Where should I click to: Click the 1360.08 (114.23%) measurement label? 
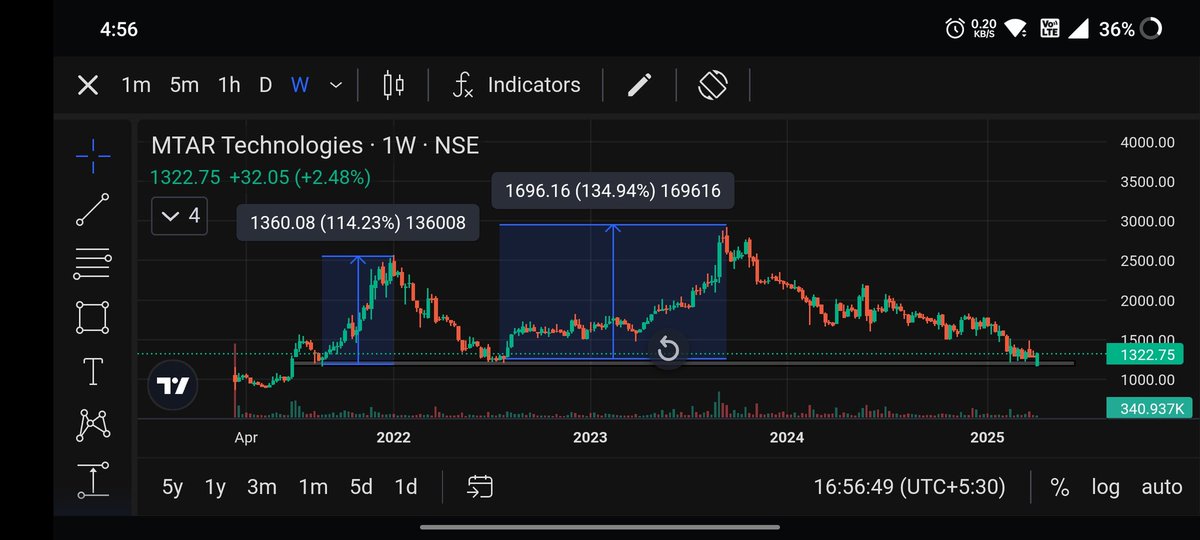click(358, 223)
